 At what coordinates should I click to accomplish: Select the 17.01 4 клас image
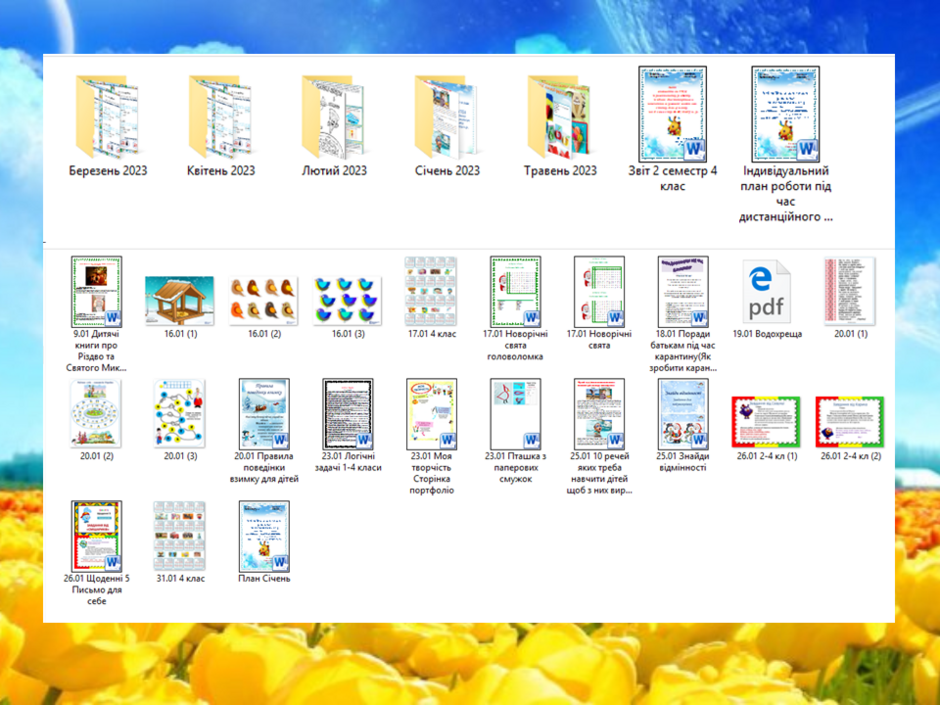click(431, 291)
